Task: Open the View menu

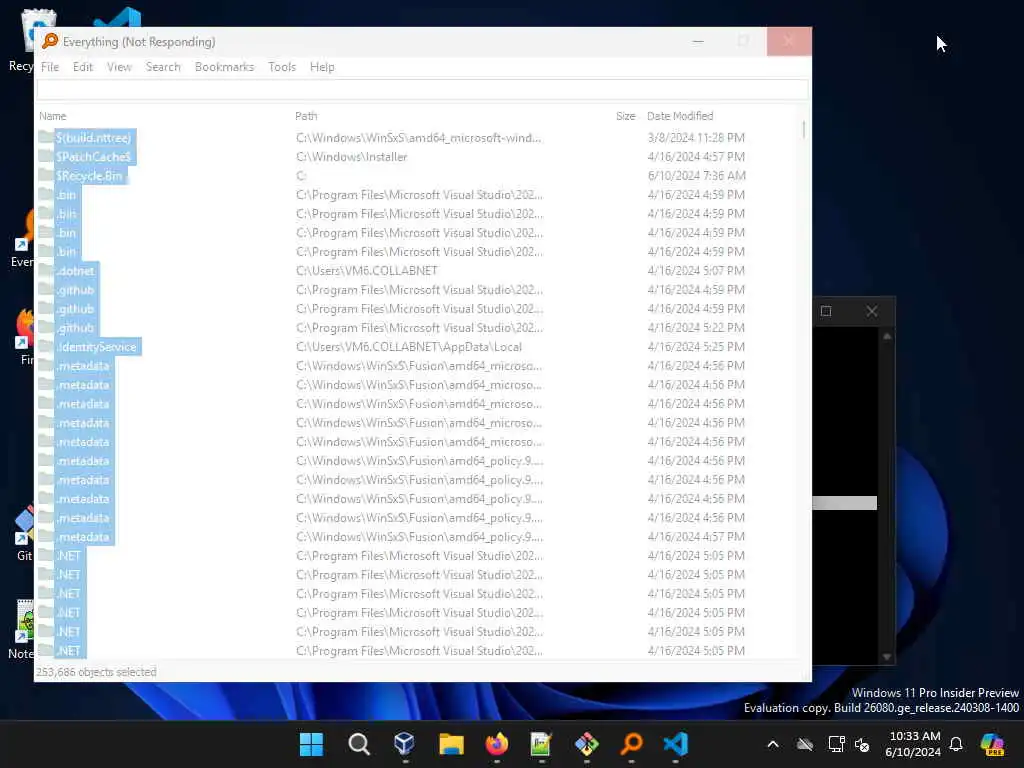Action: coord(120,67)
